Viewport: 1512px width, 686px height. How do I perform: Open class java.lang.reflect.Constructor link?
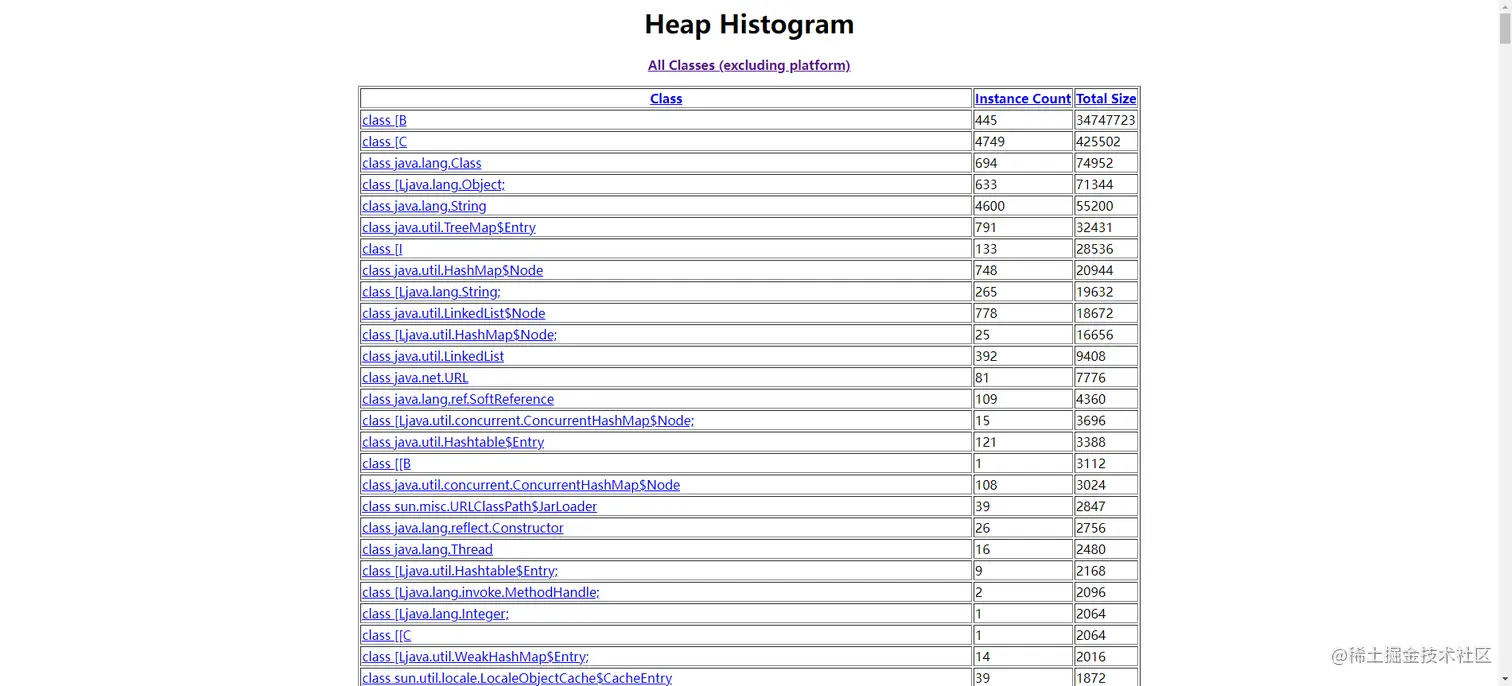point(463,528)
